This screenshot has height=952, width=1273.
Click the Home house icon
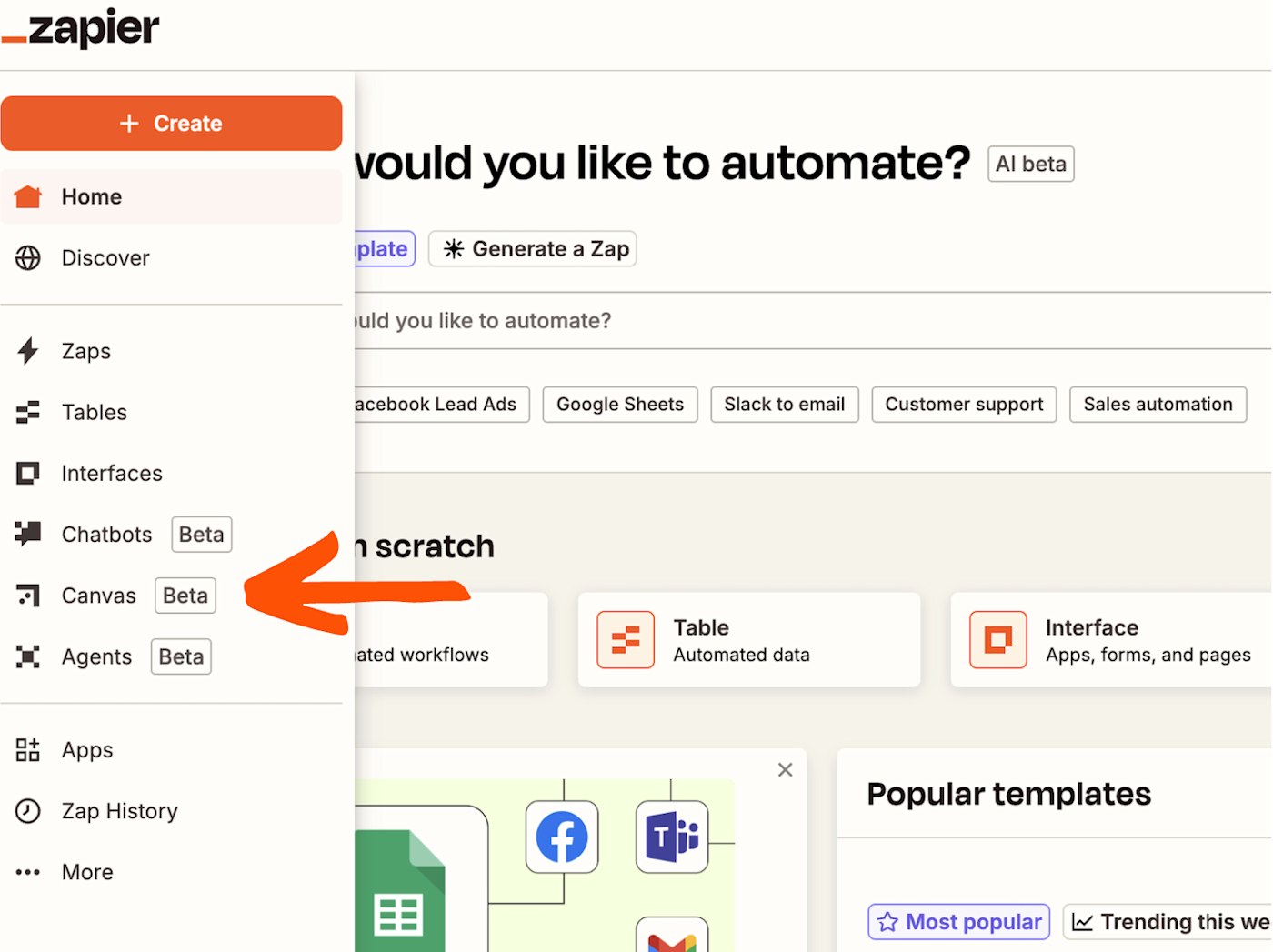(28, 196)
